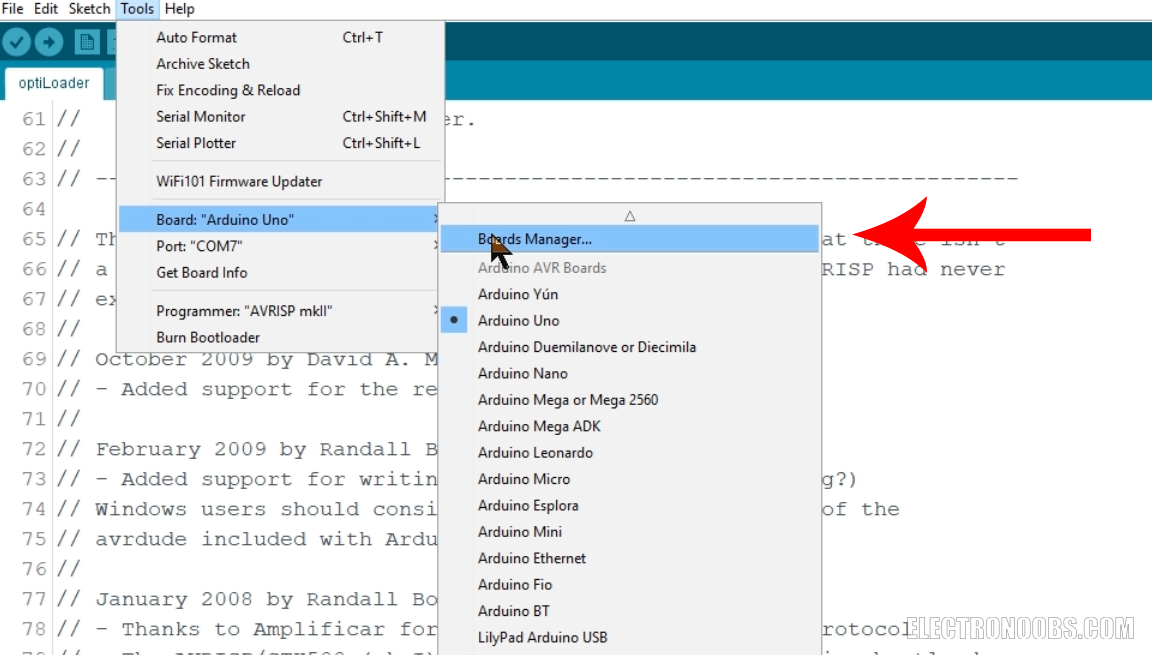Select the Arduino BT board
The height and width of the screenshot is (655, 1152).
(x=630, y=612)
